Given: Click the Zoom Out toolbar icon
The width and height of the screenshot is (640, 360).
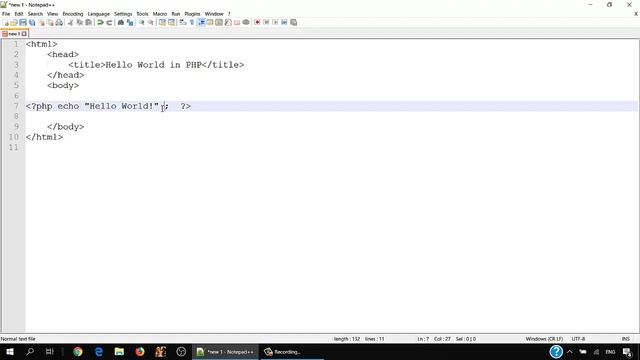Looking at the screenshot, I should click(151, 22).
